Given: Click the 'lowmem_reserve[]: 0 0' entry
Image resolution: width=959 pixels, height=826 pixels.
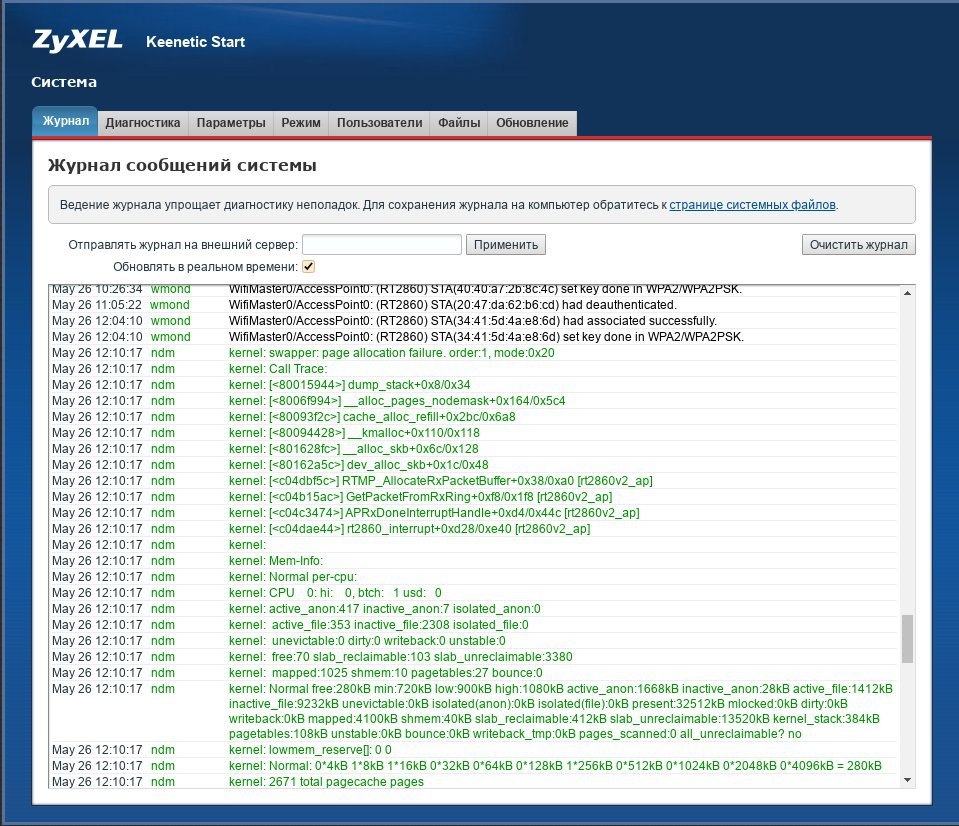Looking at the screenshot, I should (x=474, y=750).
